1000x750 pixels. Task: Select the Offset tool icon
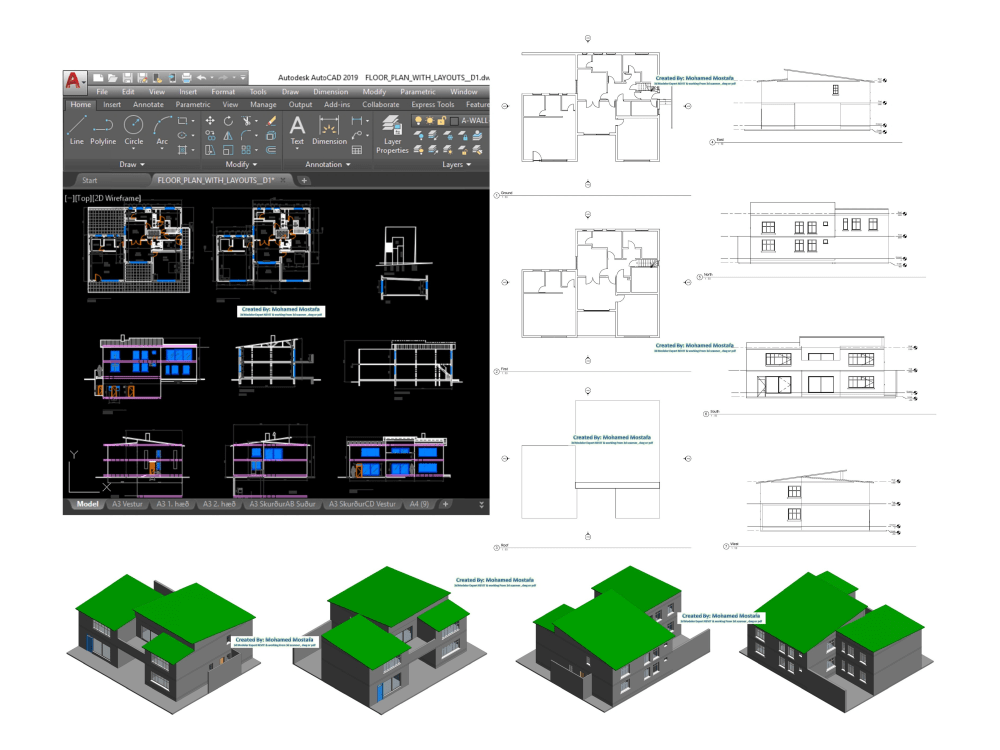271,150
